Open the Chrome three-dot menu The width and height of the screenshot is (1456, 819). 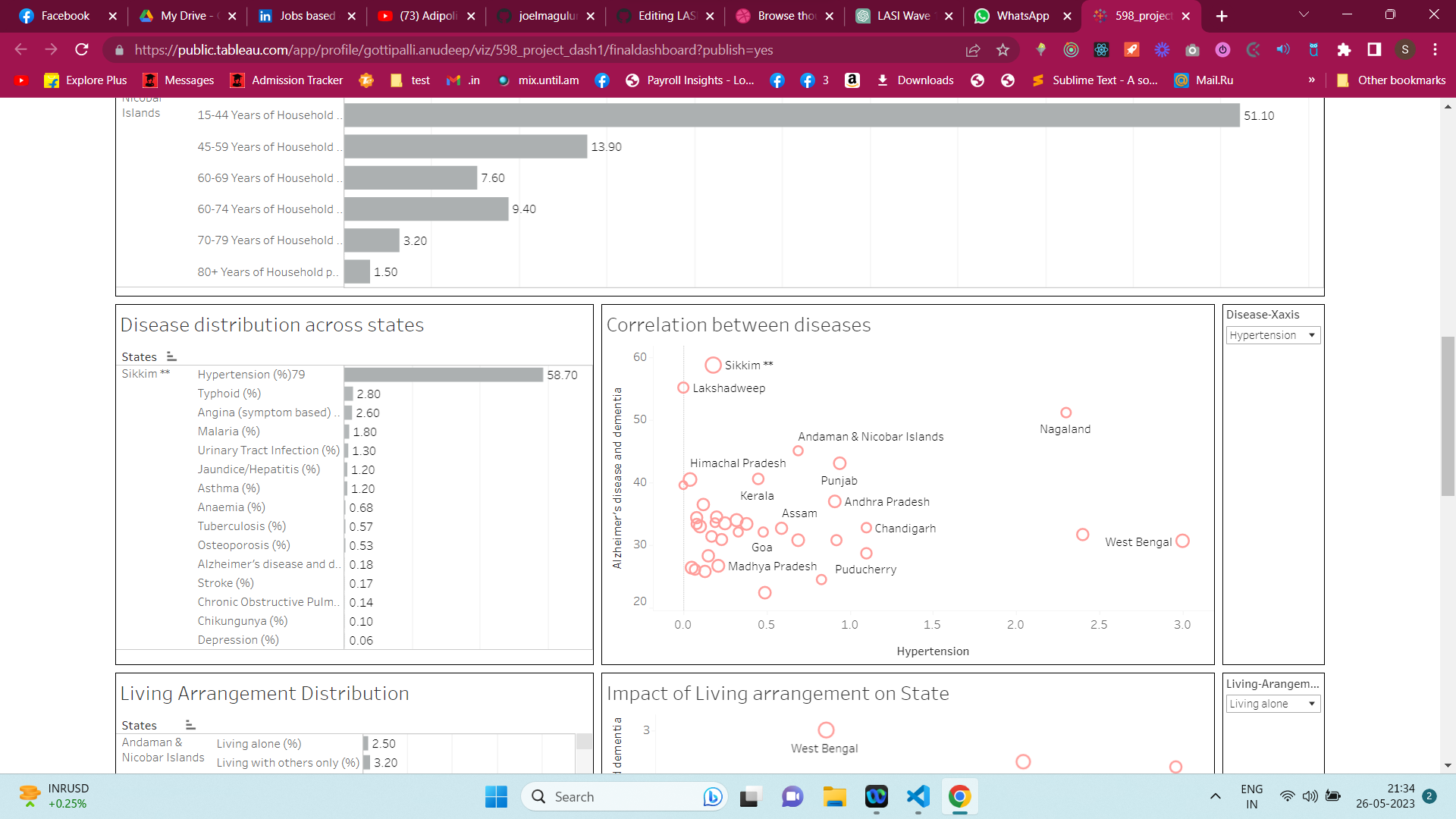click(1436, 50)
